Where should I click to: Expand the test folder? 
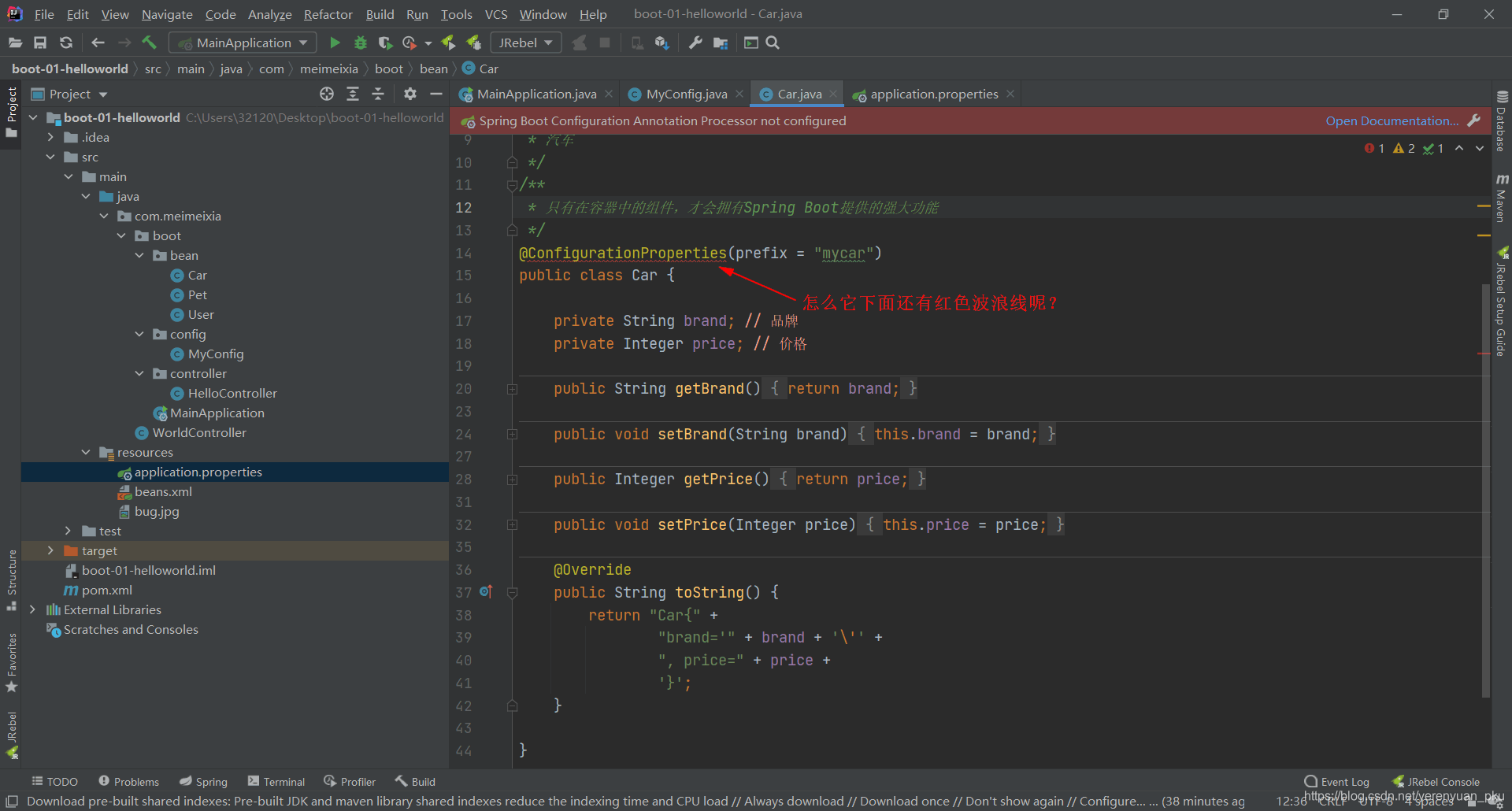coord(69,531)
